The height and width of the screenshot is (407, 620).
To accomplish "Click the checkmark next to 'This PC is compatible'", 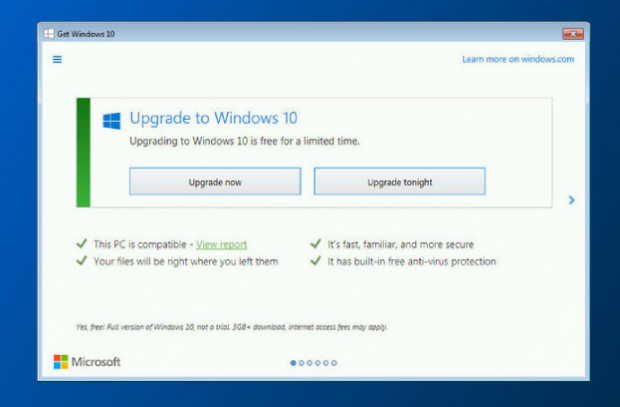I will pyautogui.click(x=82, y=244).
